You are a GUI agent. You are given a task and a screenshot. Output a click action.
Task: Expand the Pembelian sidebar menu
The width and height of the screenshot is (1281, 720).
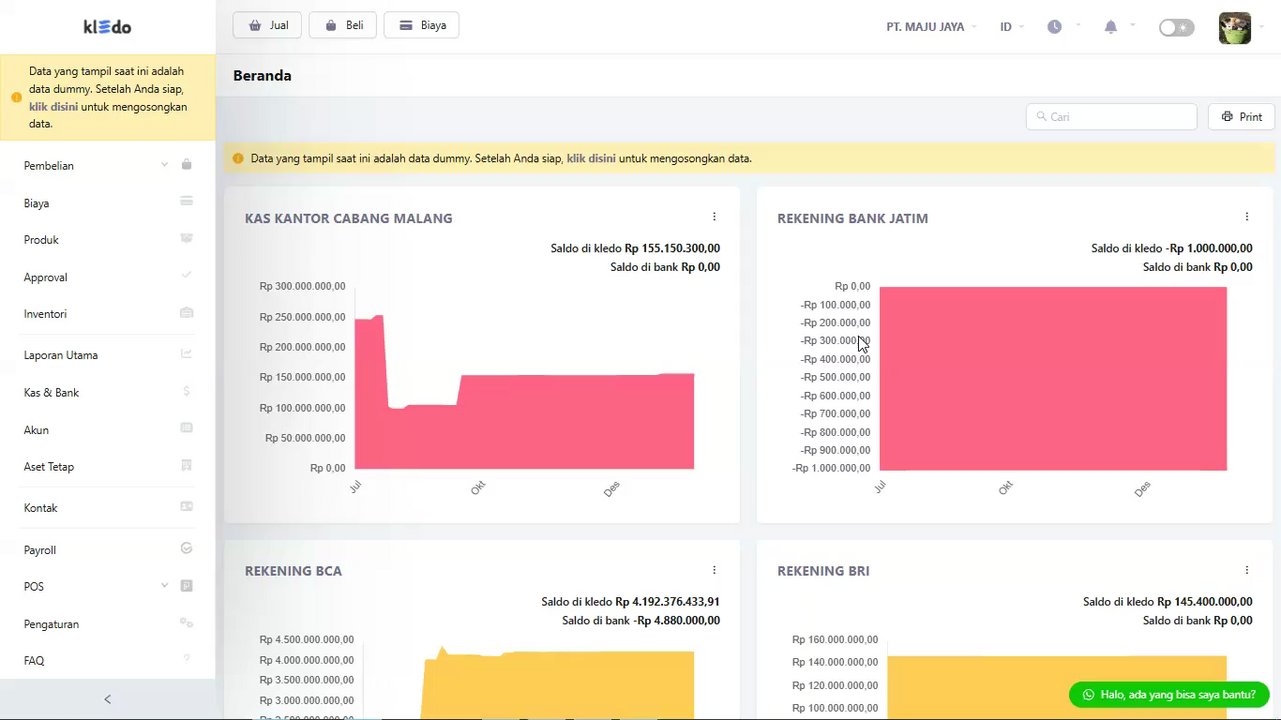pyautogui.click(x=107, y=165)
